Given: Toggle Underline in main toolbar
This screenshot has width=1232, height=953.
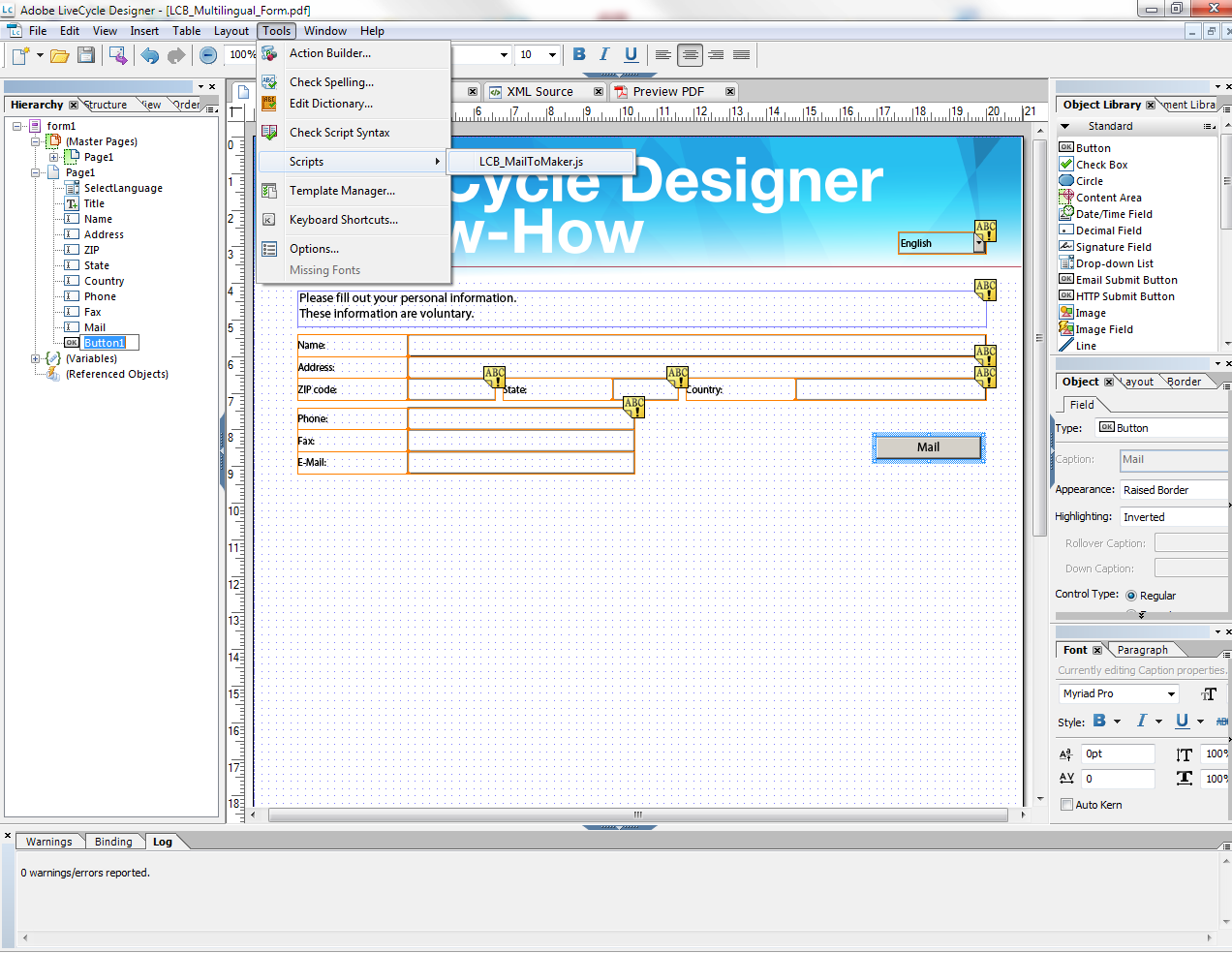Looking at the screenshot, I should point(631,54).
